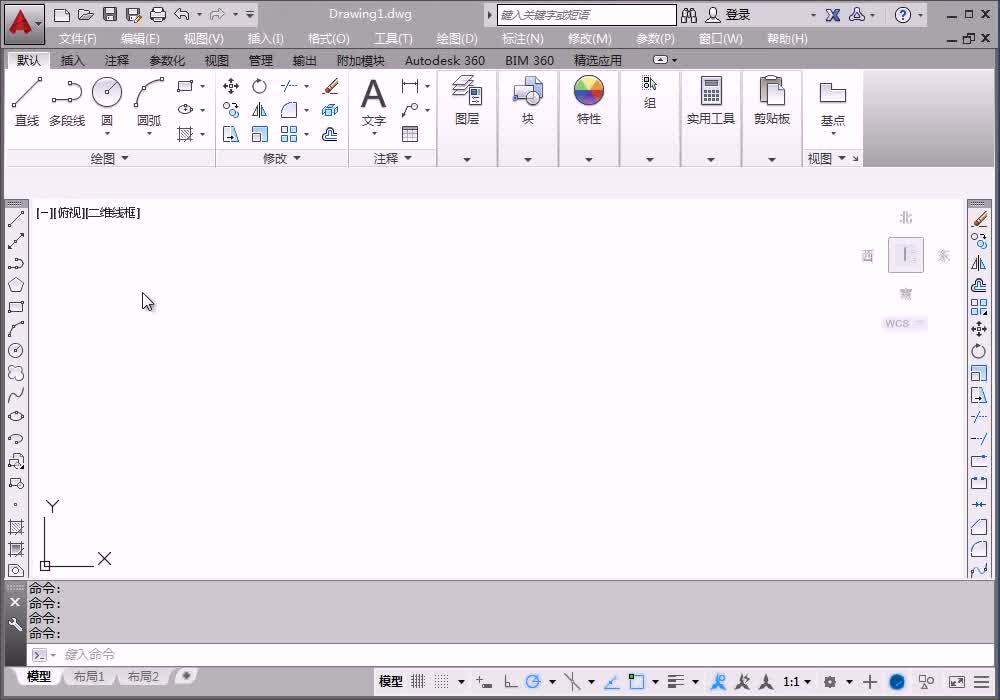Viewport: 1000px width, 700px height.
Task: Expand the View (视图) panel dropdown
Action: tap(827, 158)
